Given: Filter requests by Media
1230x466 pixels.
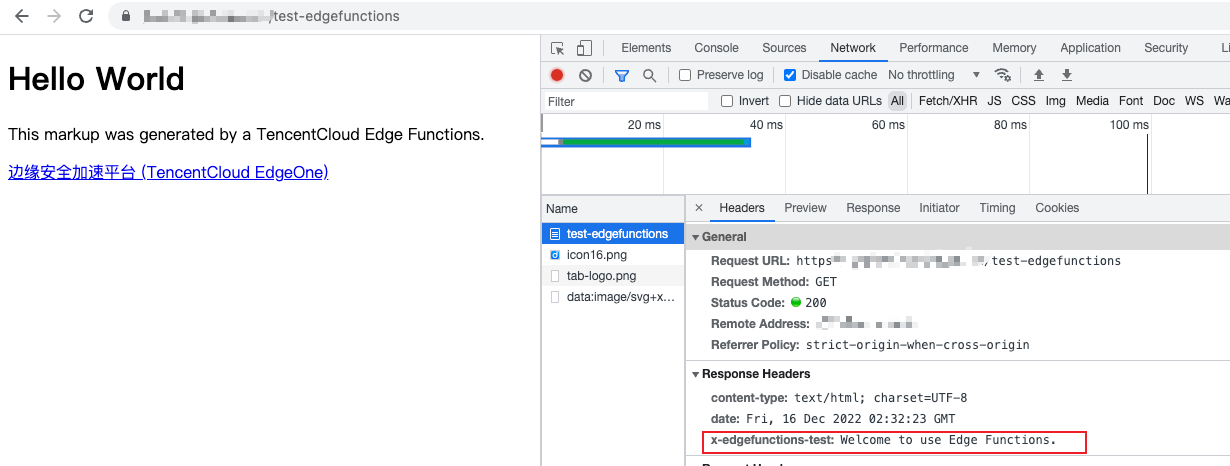Looking at the screenshot, I should click(x=1092, y=101).
